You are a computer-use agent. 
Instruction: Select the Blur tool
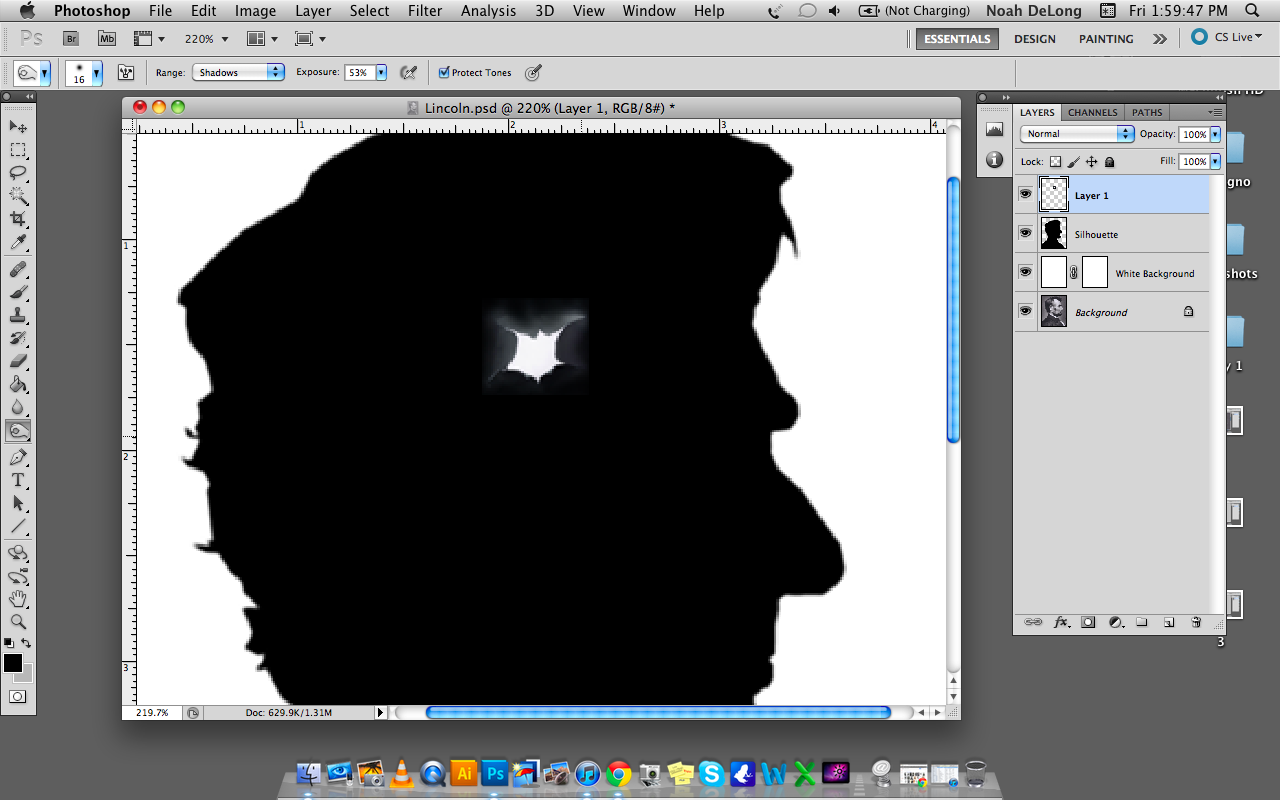(x=18, y=408)
